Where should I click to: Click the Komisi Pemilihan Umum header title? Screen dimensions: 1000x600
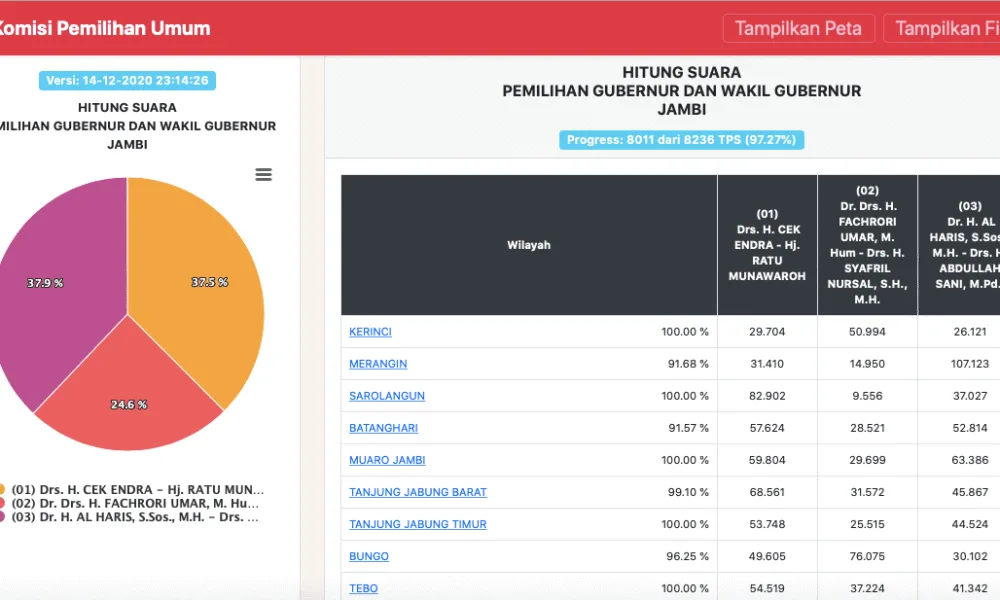(102, 28)
